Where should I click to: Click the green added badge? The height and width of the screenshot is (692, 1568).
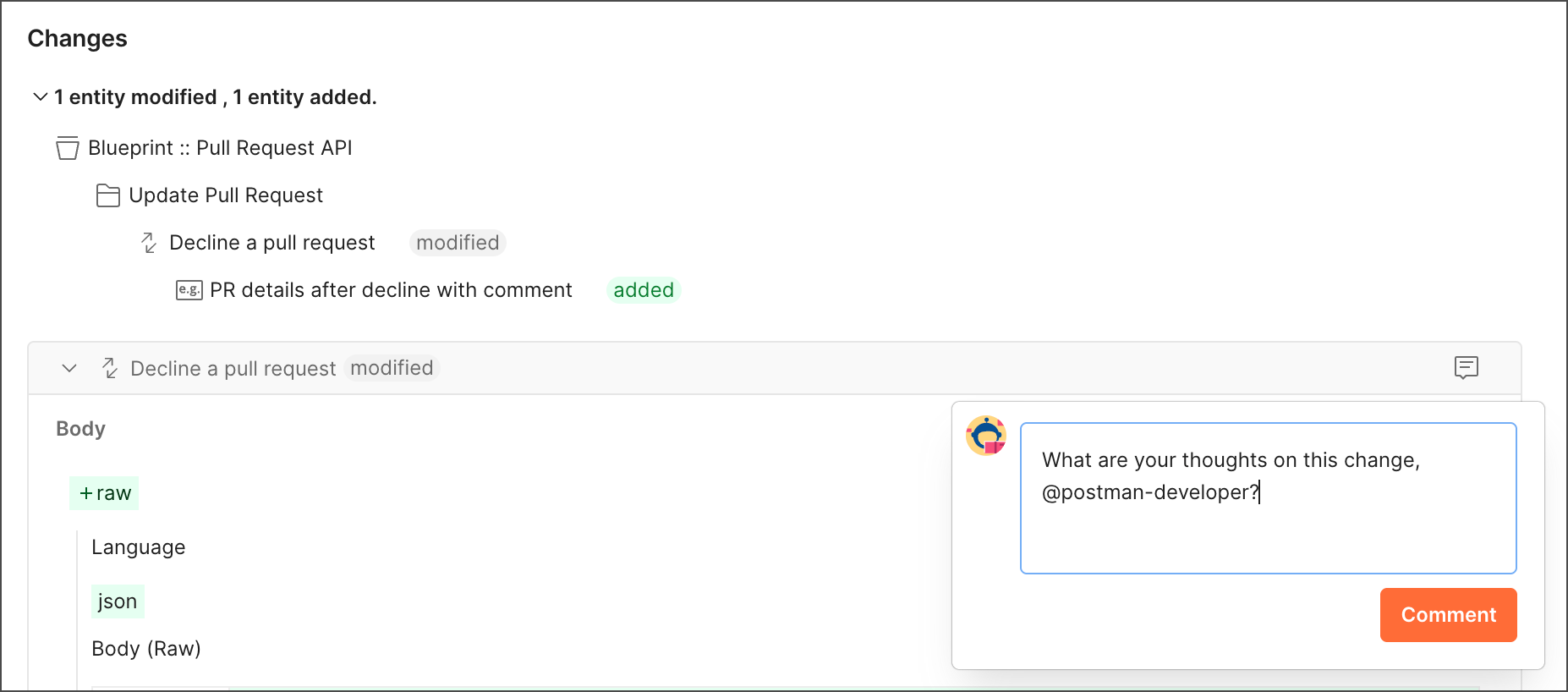point(644,290)
